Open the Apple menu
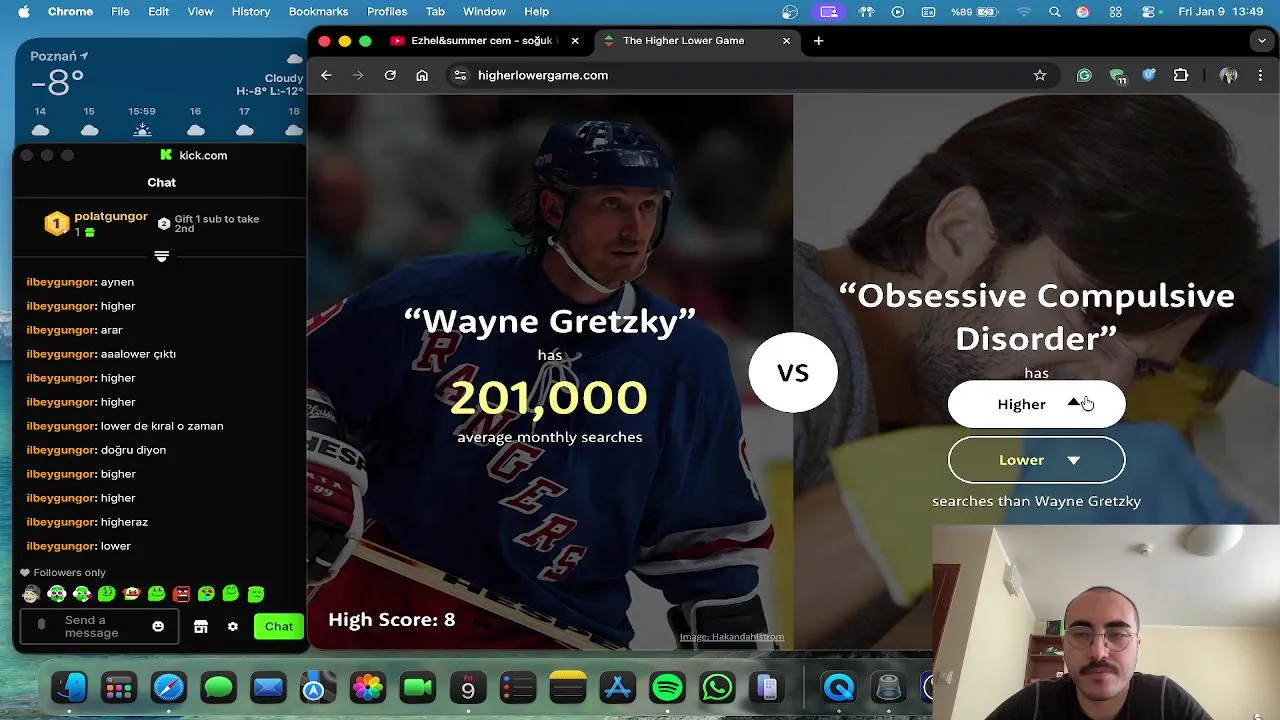Image resolution: width=1280 pixels, height=720 pixels. pyautogui.click(x=24, y=11)
